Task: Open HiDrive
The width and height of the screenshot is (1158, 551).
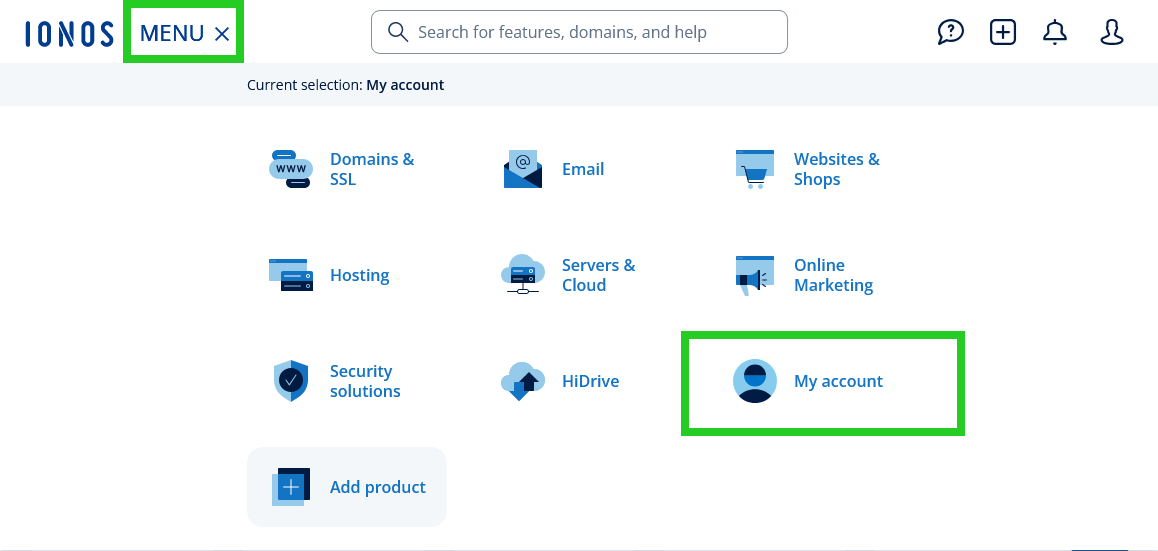Action: (590, 381)
